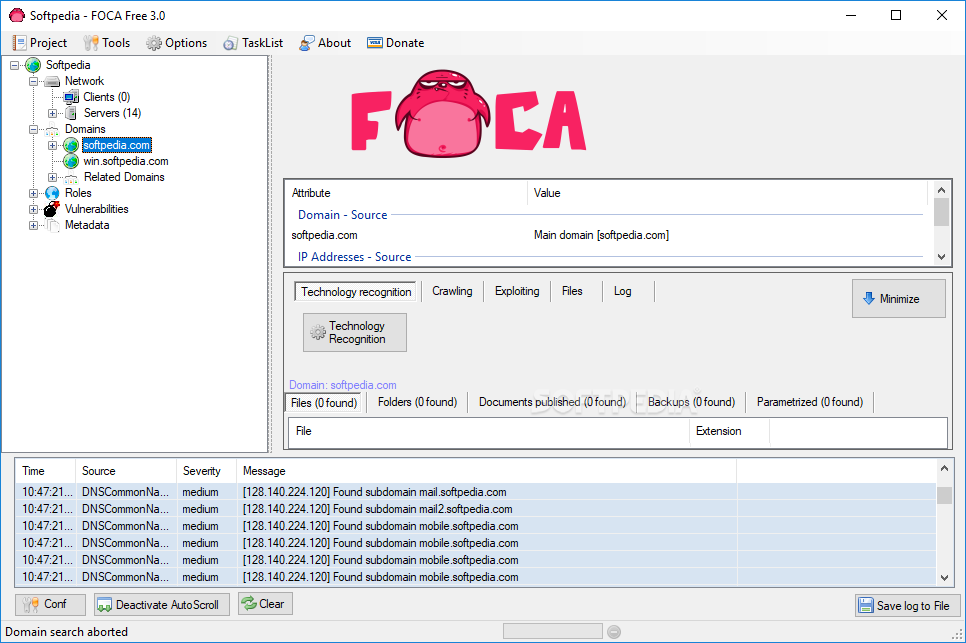The image size is (966, 643).
Task: Click the Extension column header
Action: (729, 431)
